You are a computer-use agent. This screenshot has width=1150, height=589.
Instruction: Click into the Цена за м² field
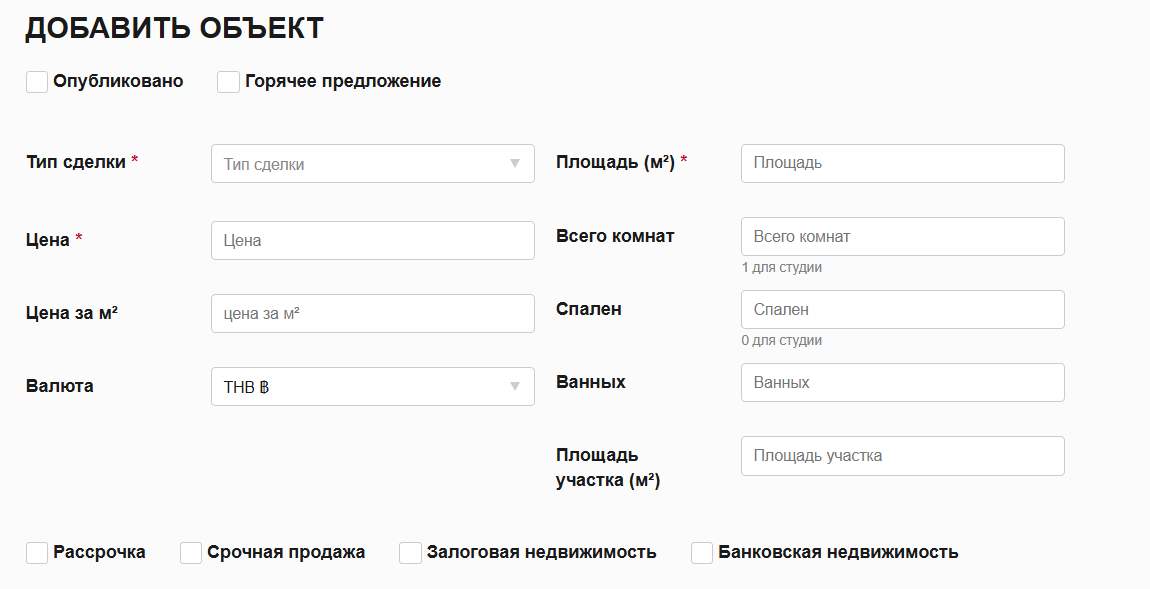tap(372, 313)
